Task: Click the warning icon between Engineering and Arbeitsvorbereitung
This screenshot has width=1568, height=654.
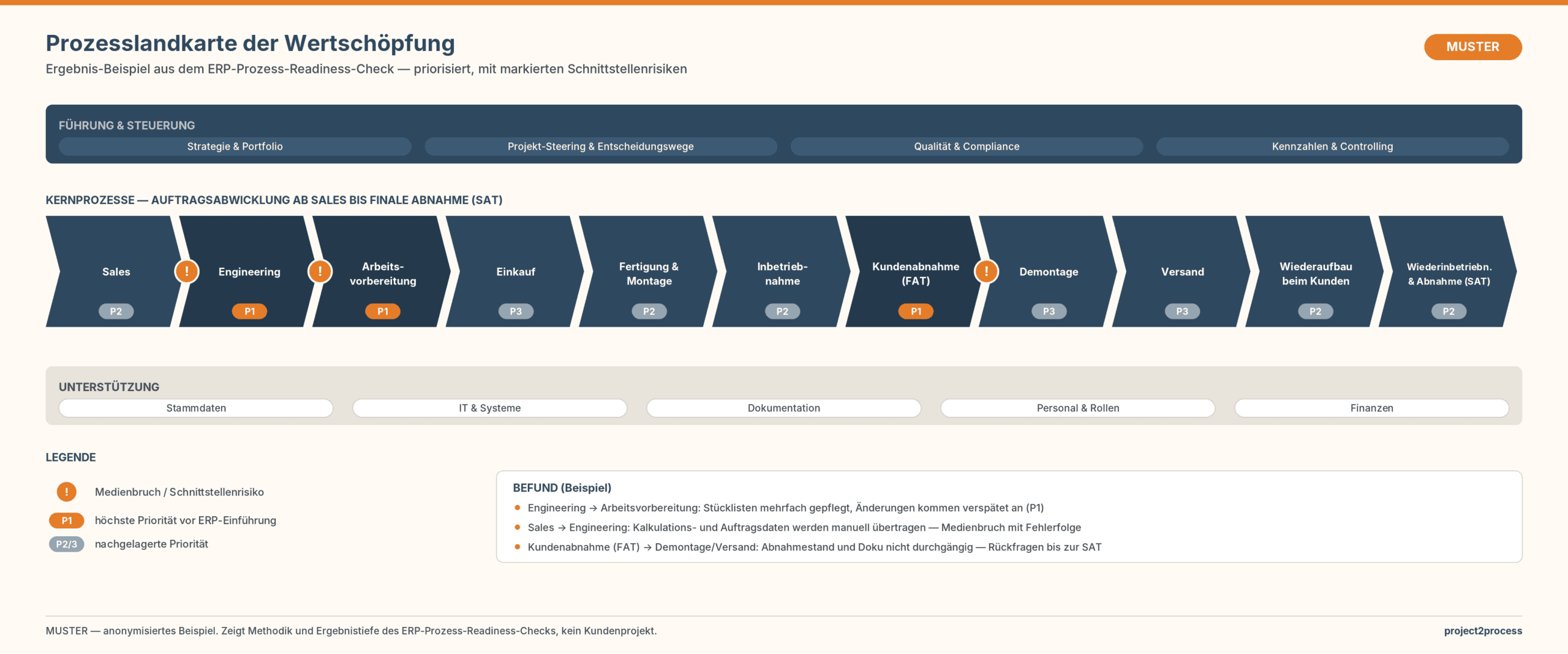Action: [x=320, y=271]
